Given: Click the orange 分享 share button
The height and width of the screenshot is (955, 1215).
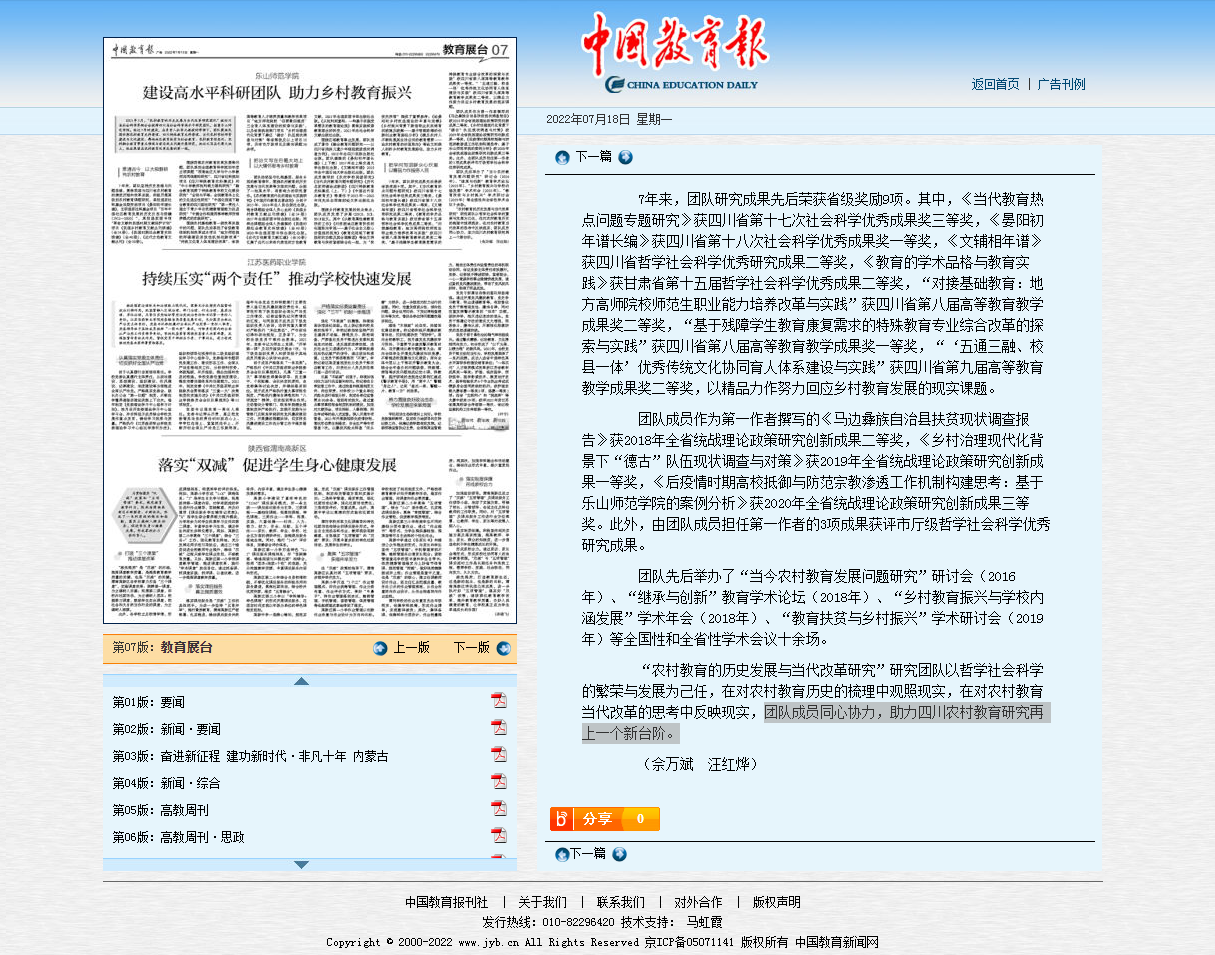Looking at the screenshot, I should (x=604, y=819).
